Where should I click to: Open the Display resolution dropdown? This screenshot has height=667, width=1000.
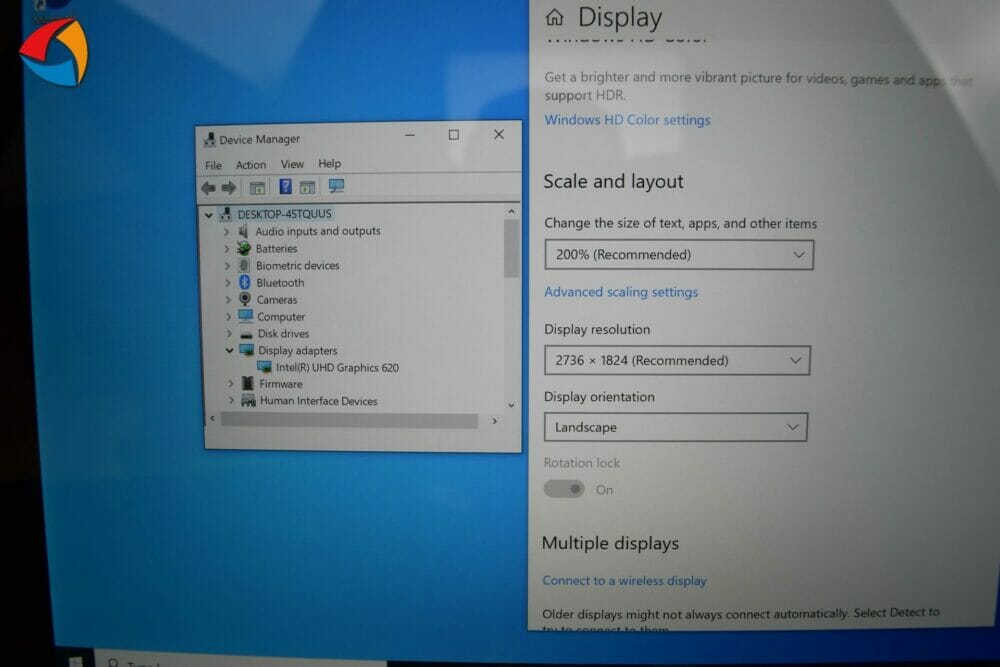click(677, 360)
